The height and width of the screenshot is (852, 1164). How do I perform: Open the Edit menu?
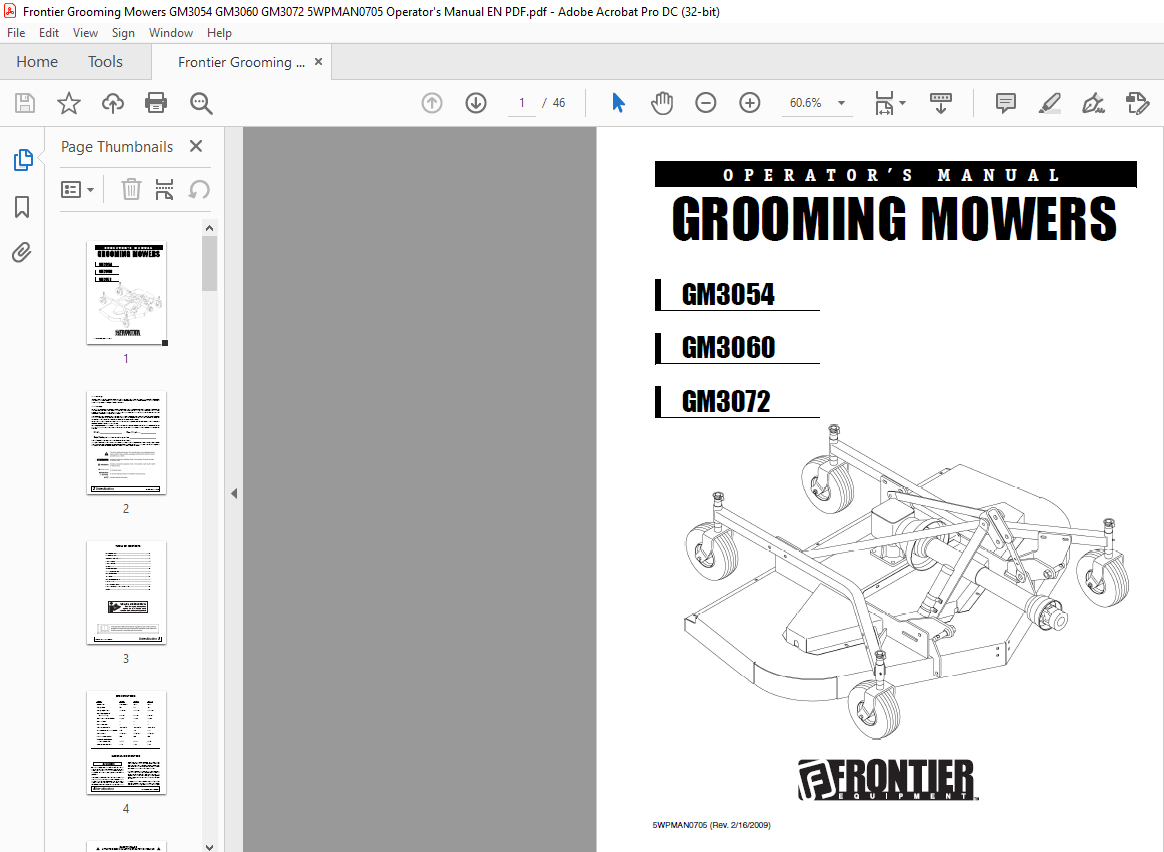point(49,33)
